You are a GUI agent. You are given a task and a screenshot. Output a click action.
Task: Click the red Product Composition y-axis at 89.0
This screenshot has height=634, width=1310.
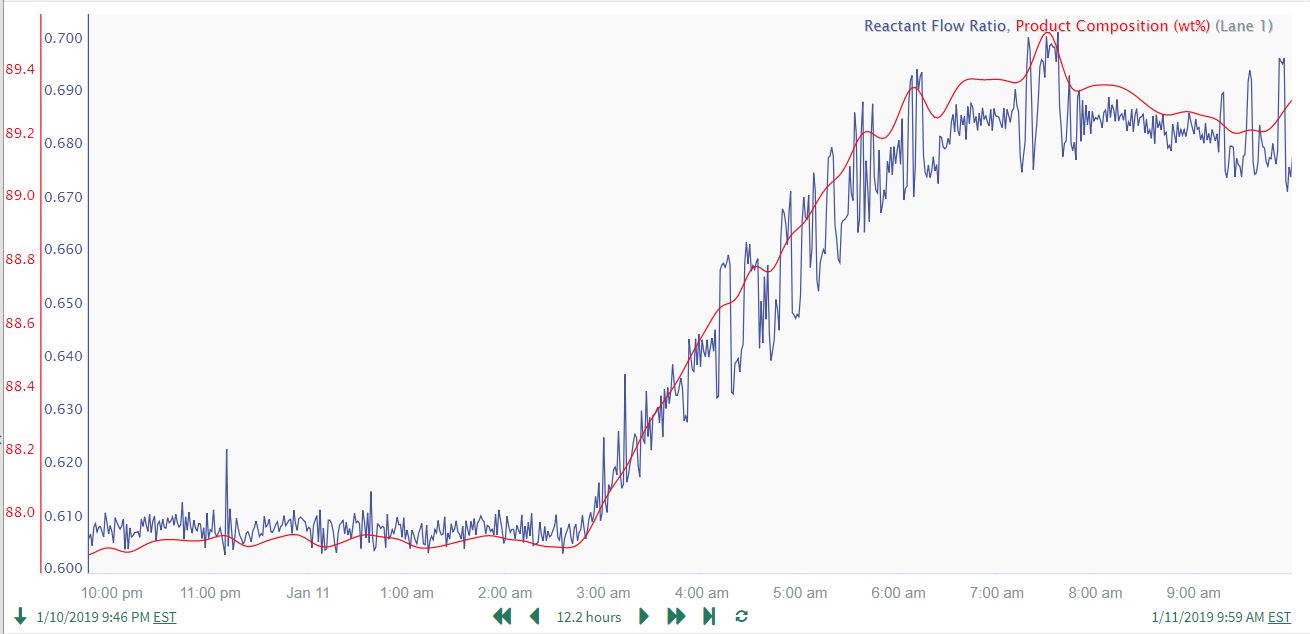[21, 196]
